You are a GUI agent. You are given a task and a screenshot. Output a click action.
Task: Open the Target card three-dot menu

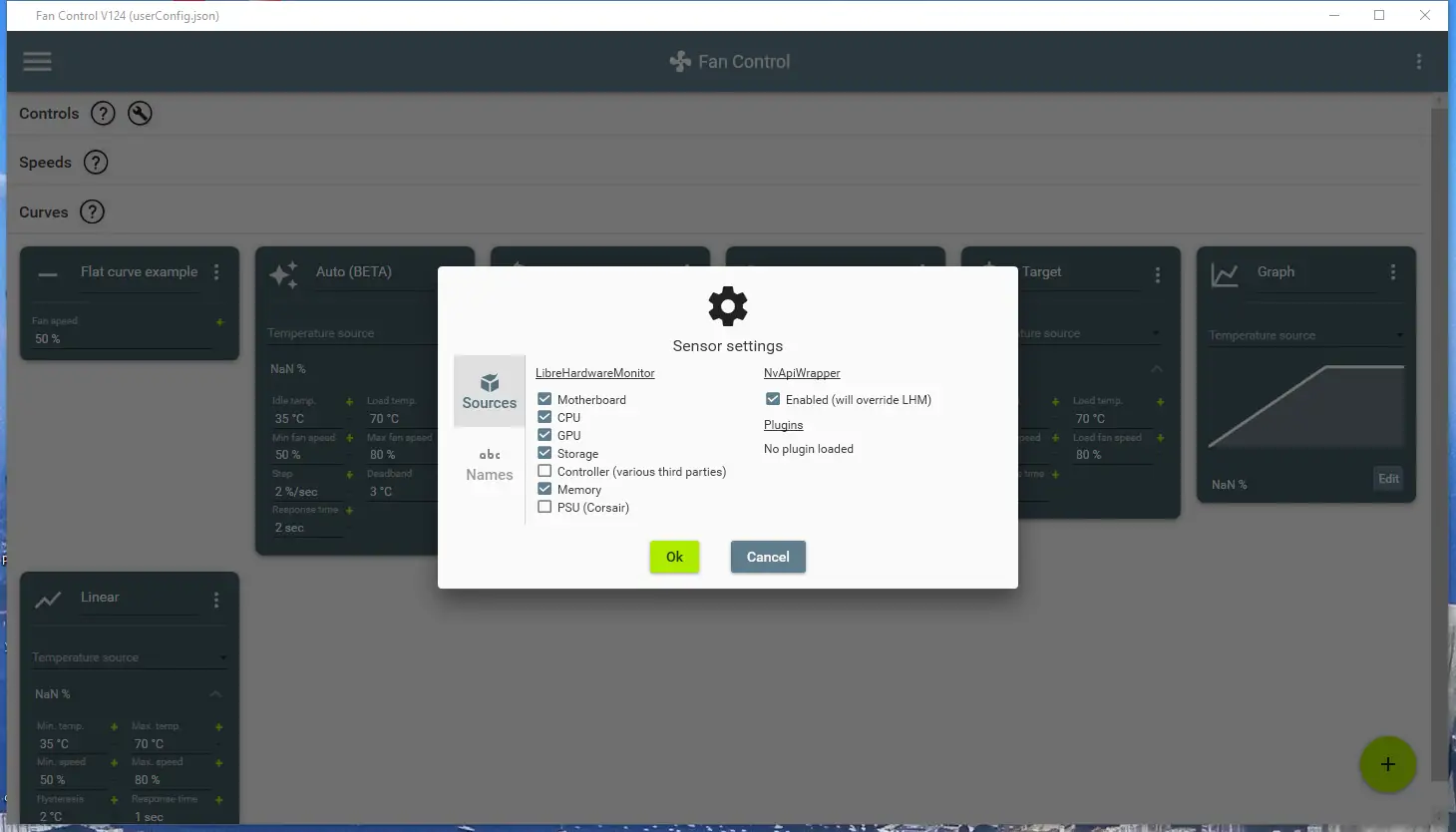[1158, 274]
